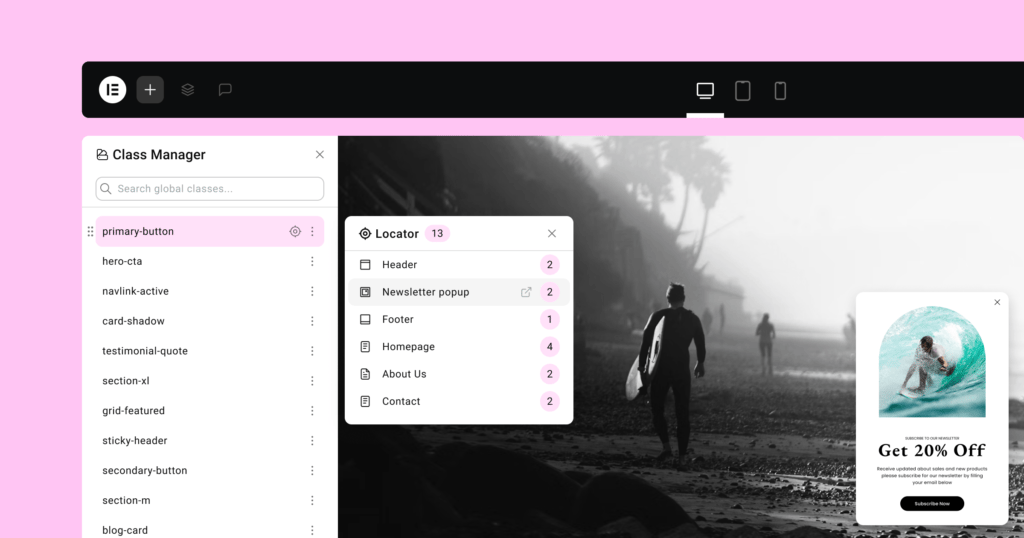Select Footer in the Locator list
Image resolution: width=1024 pixels, height=538 pixels.
click(x=397, y=319)
